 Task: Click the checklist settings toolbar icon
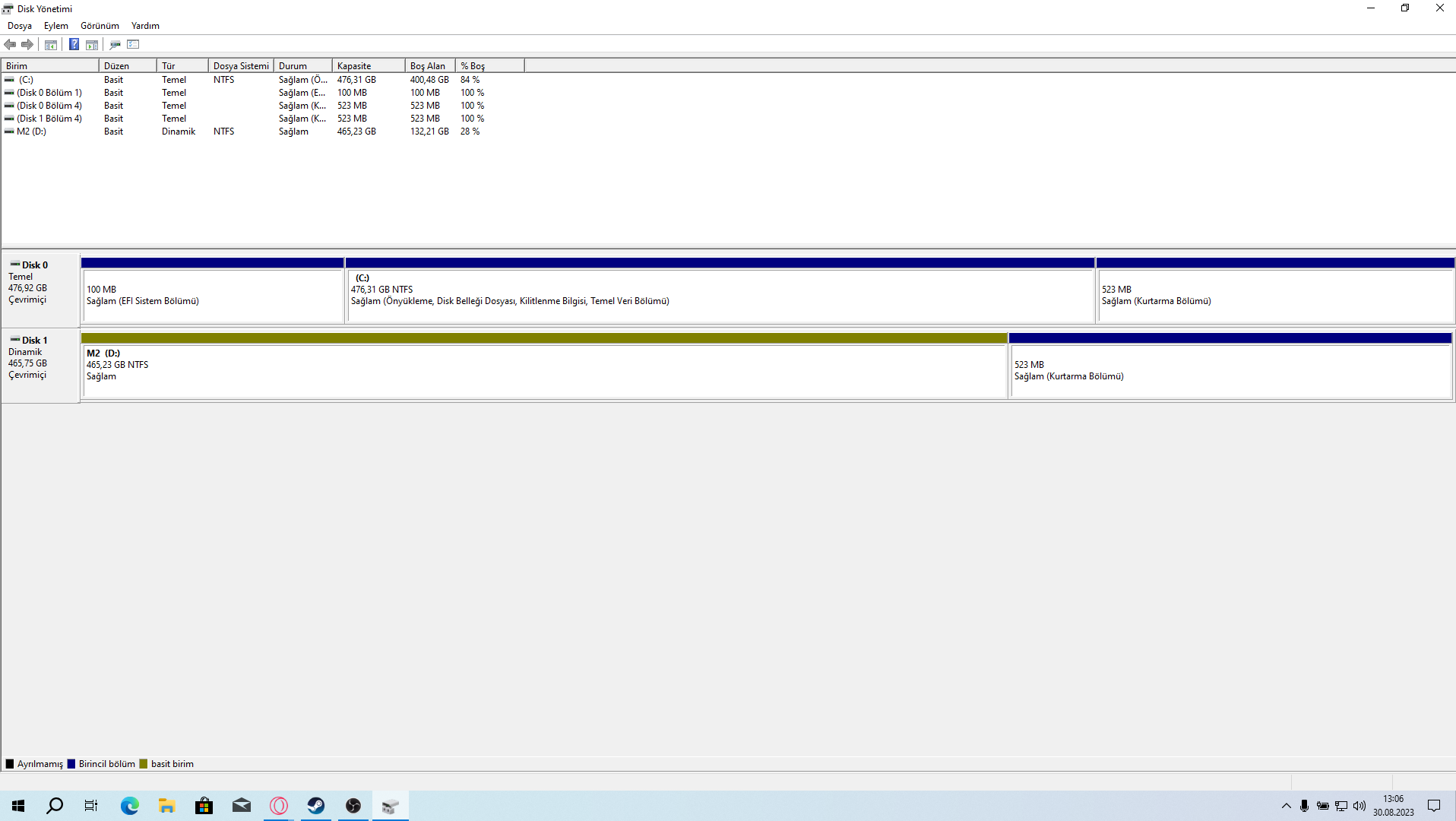pyautogui.click(x=133, y=45)
